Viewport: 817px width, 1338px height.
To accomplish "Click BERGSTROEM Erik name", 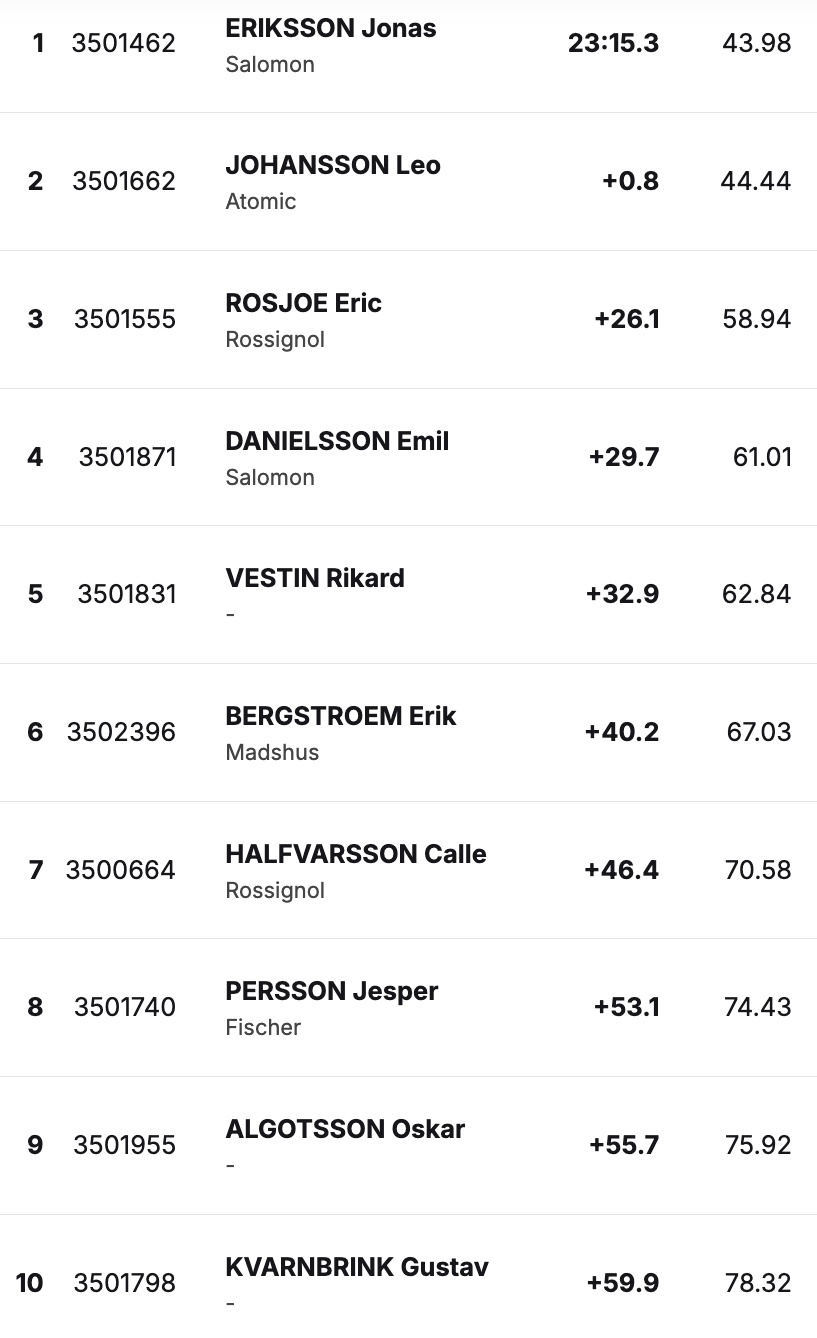I will coord(341,716).
